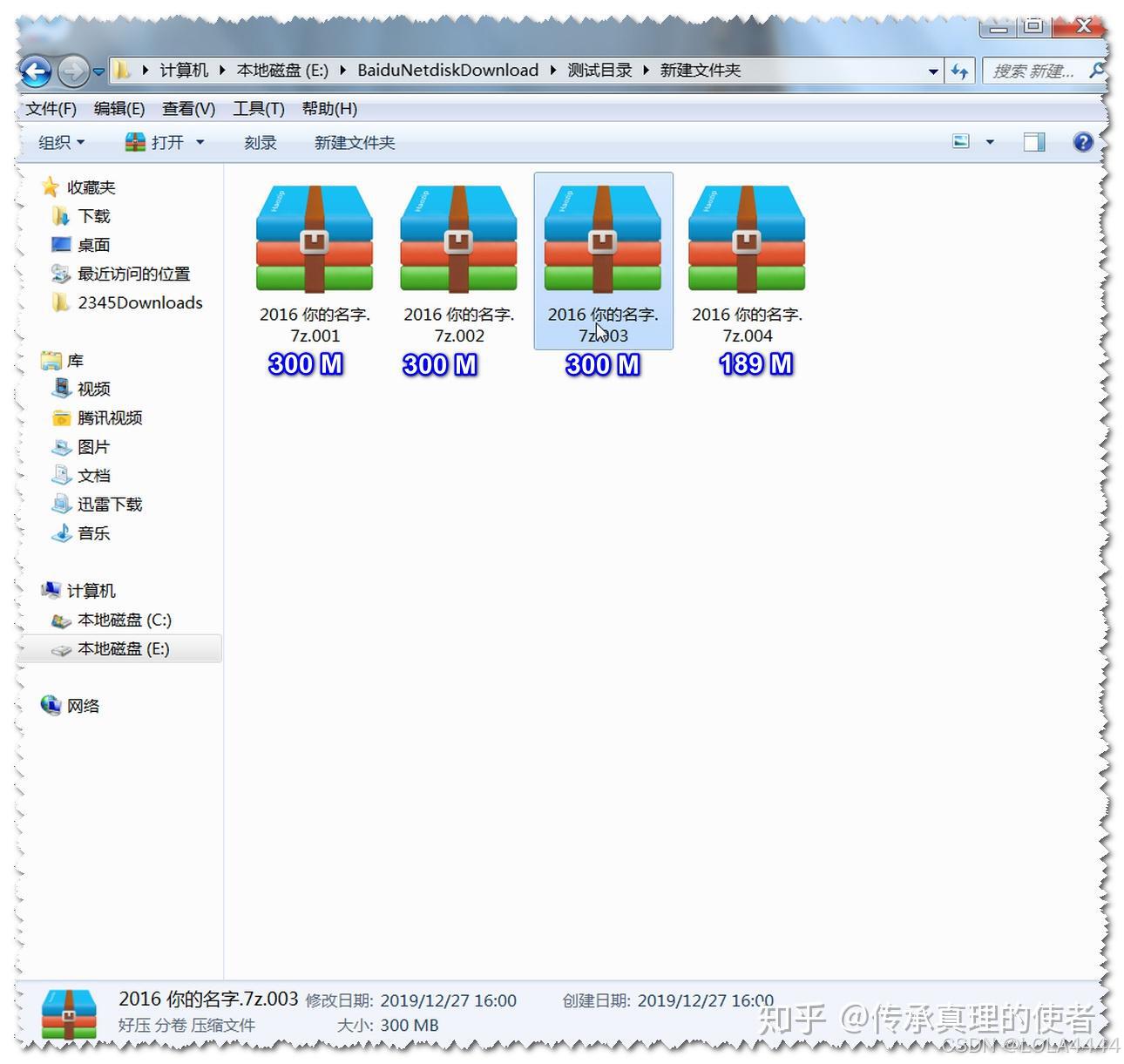This screenshot has width=1124, height=1064.
Task: Select 测试目录 in the address breadcrumb
Action: coord(599,71)
